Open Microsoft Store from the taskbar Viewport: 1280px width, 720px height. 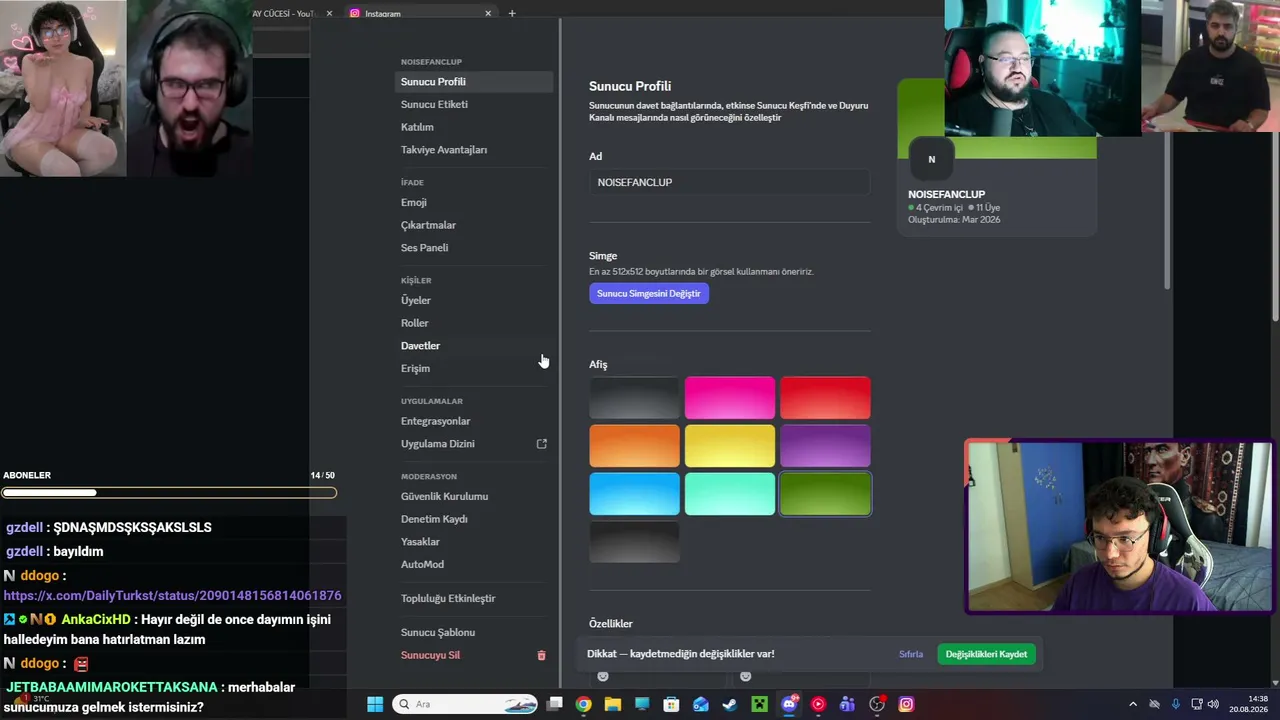point(671,704)
